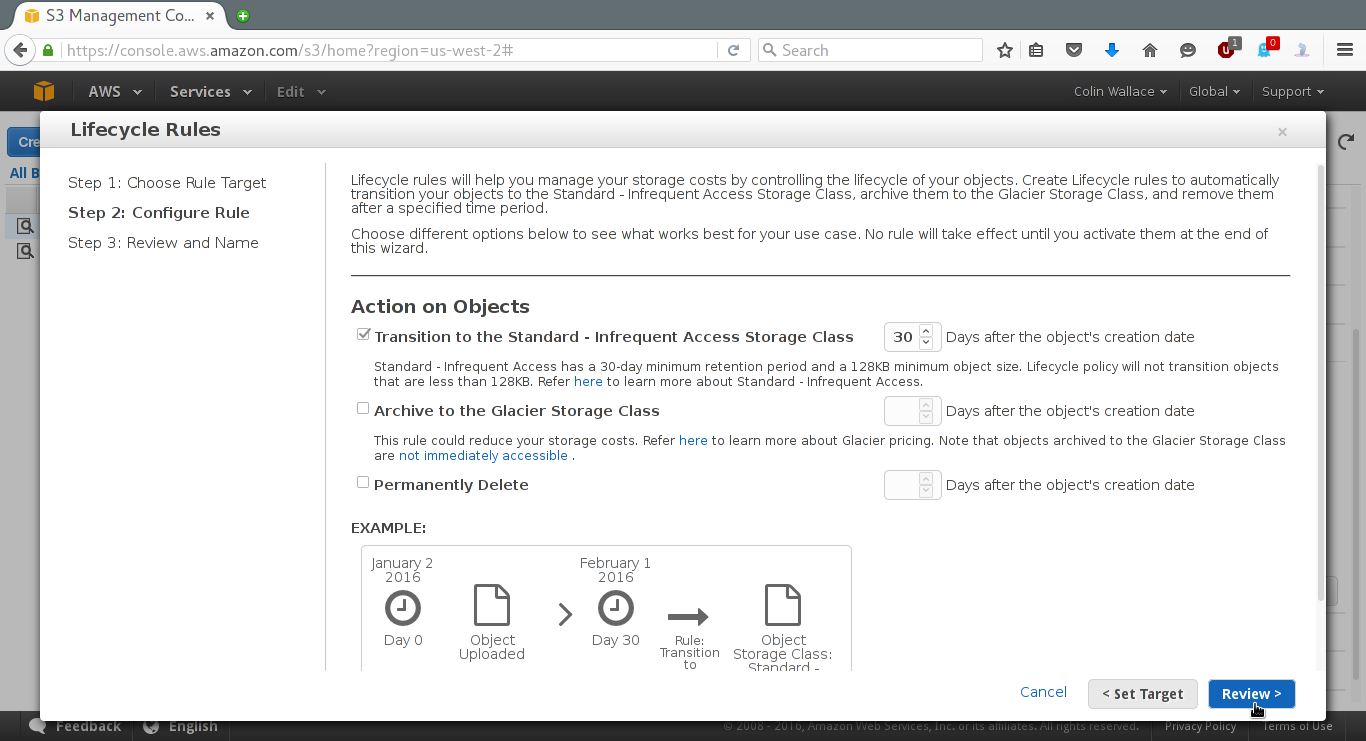The image size is (1366, 741).
Task: Click the Object Storage Class document icon
Action: 783,605
